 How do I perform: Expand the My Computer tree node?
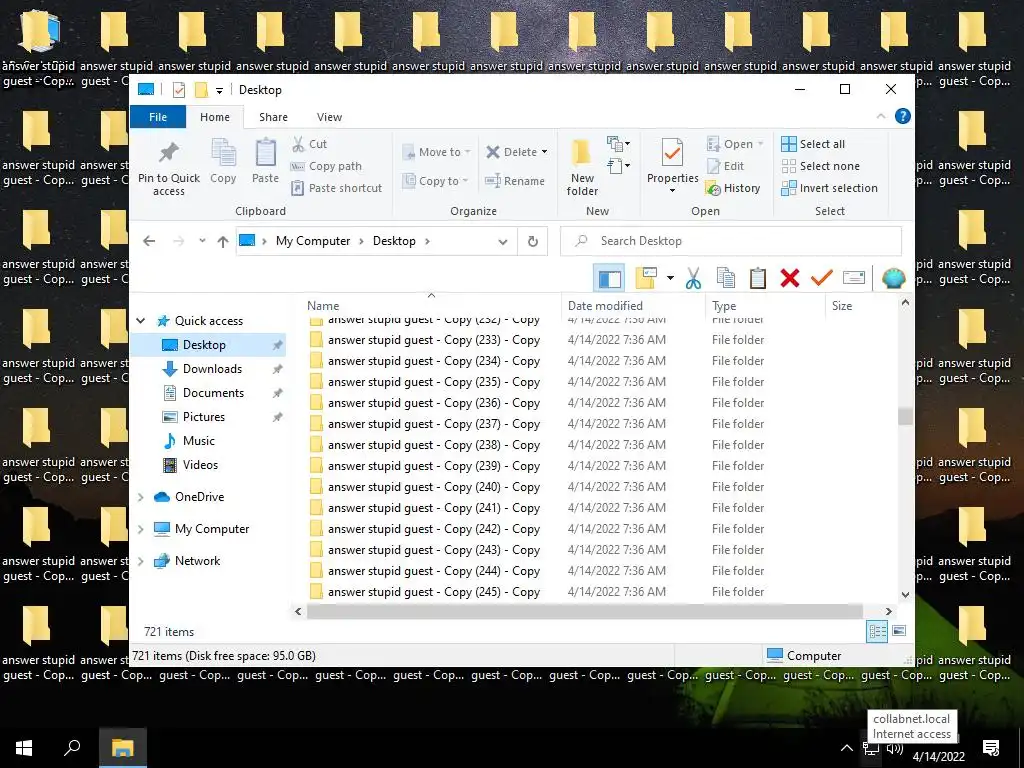pyautogui.click(x=140, y=529)
